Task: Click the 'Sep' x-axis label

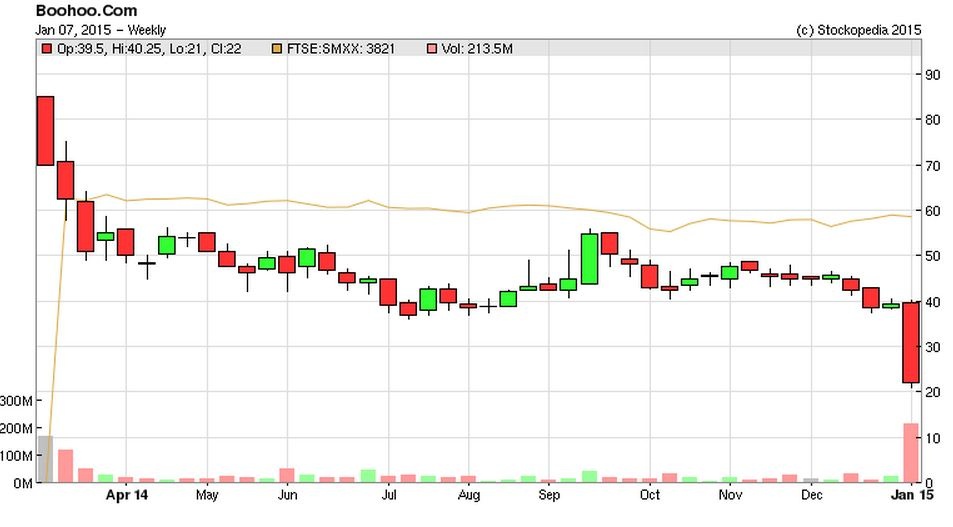Action: [x=549, y=495]
